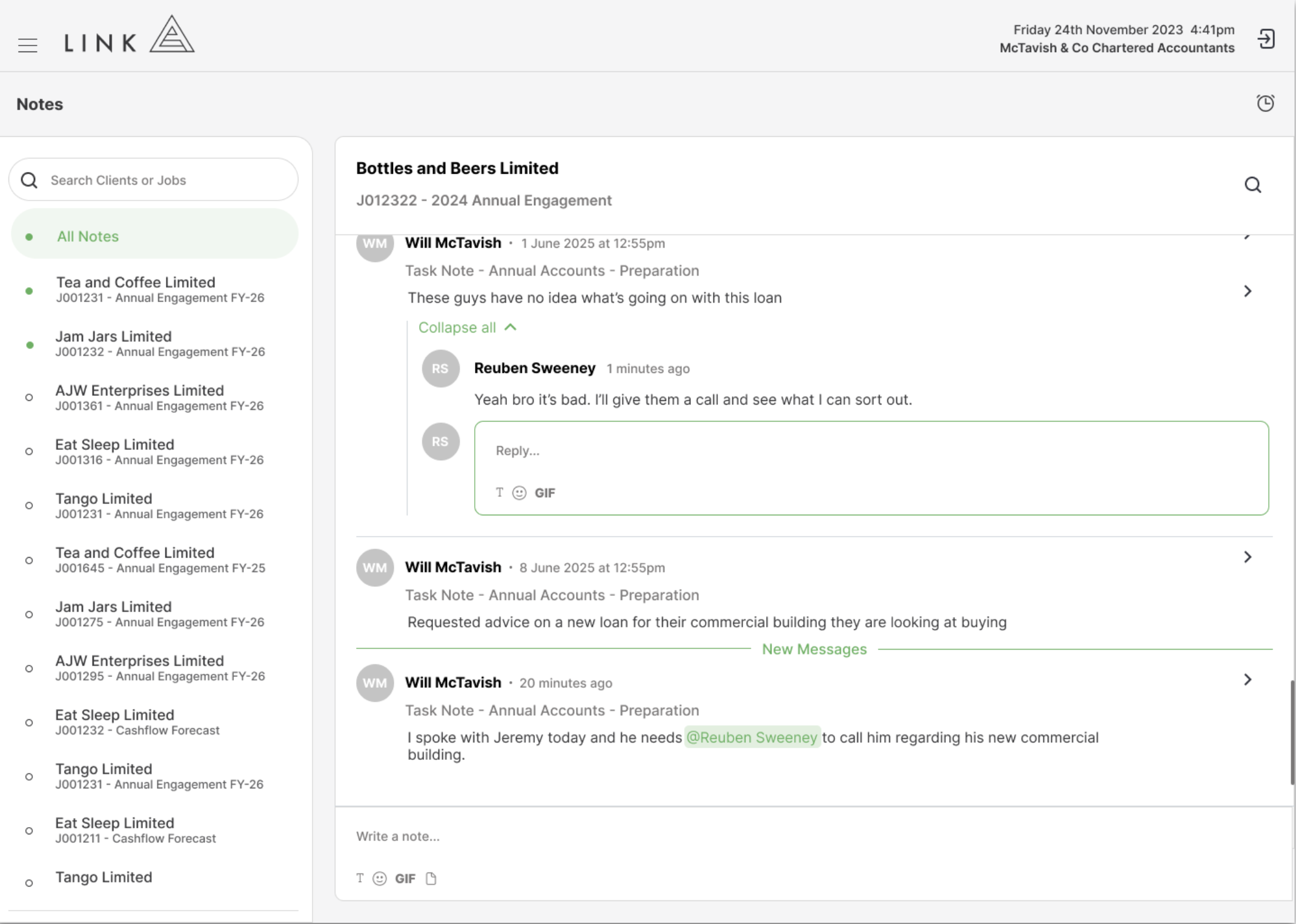Click Will McTavish name on 8 June note
Image resolution: width=1296 pixels, height=924 pixels.
click(453, 567)
